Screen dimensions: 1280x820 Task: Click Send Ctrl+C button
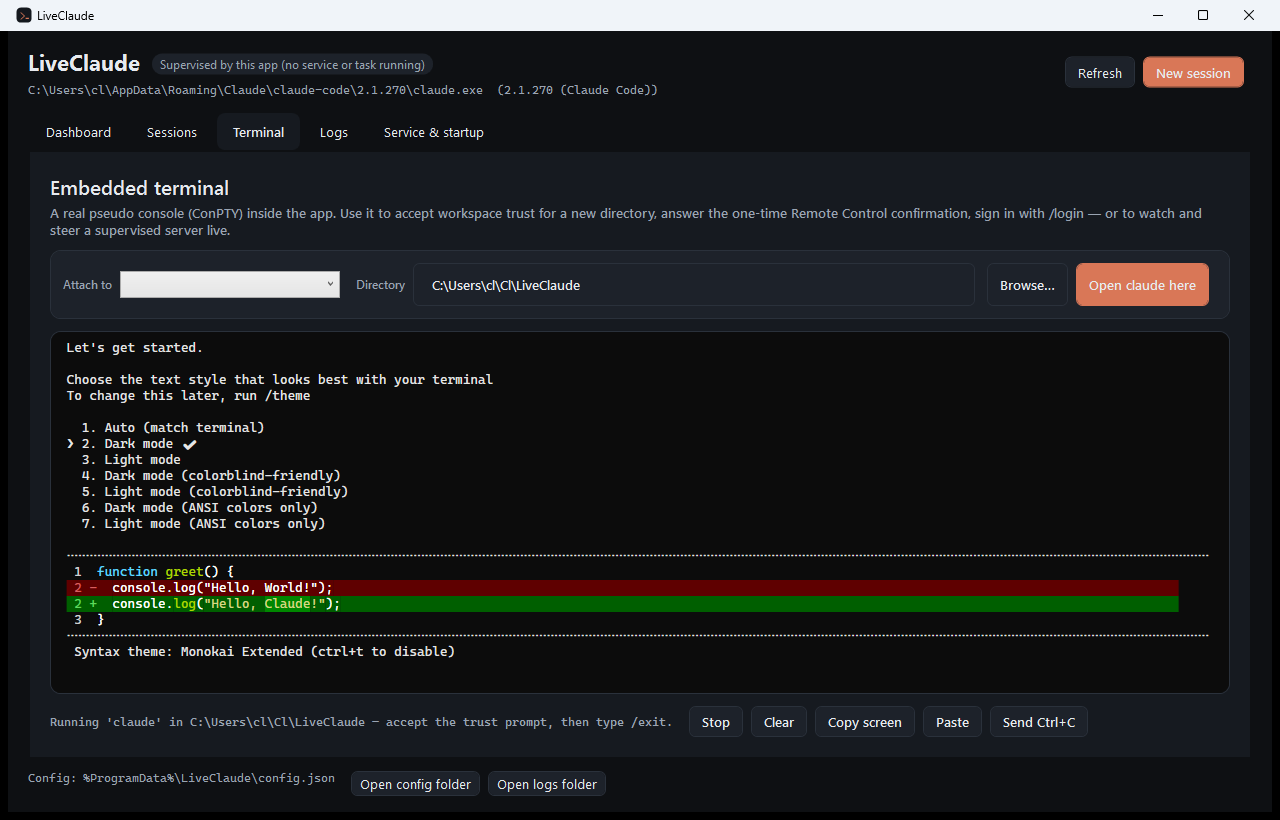1039,722
